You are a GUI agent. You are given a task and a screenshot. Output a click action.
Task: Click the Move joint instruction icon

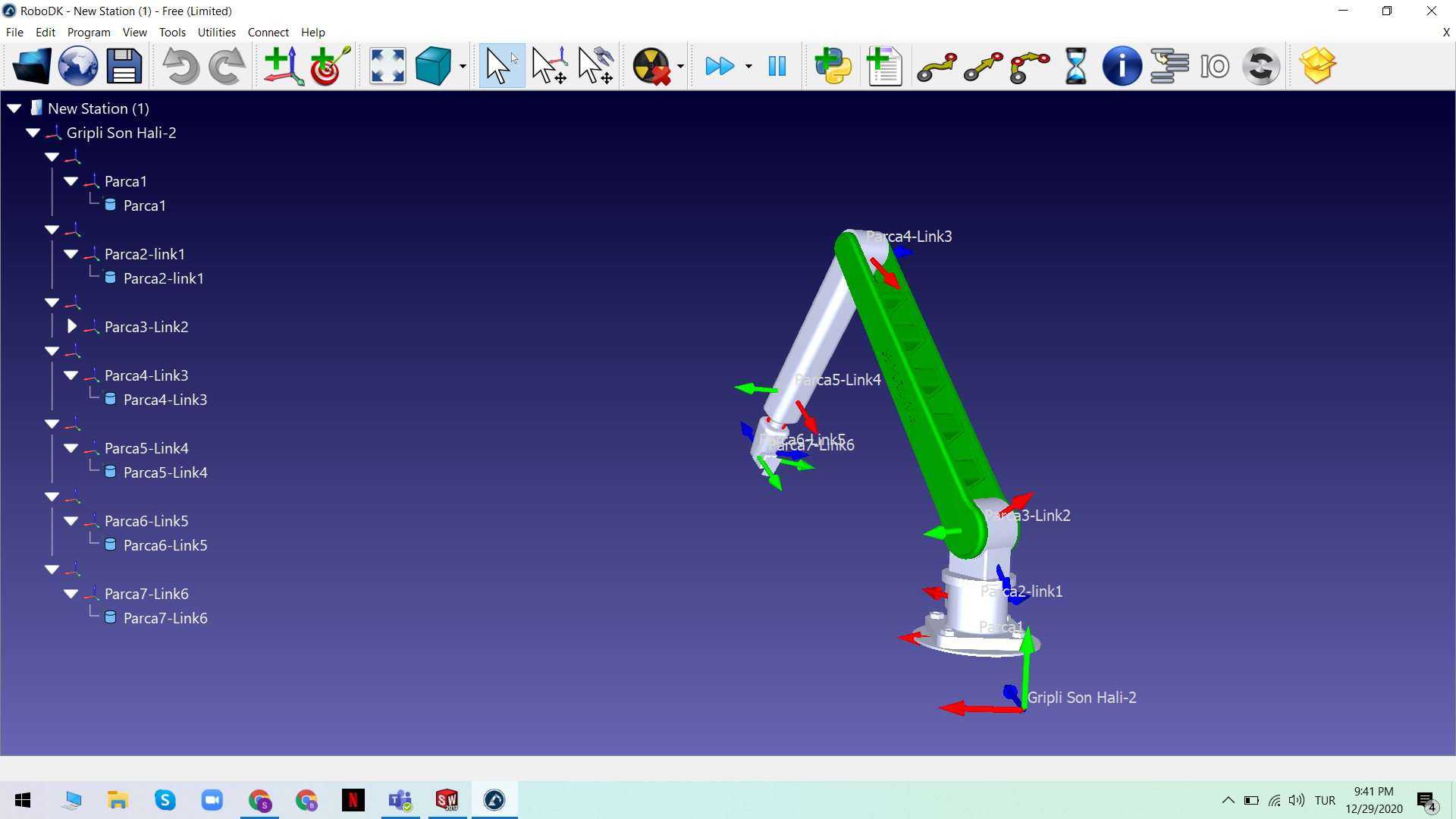pyautogui.click(x=937, y=66)
